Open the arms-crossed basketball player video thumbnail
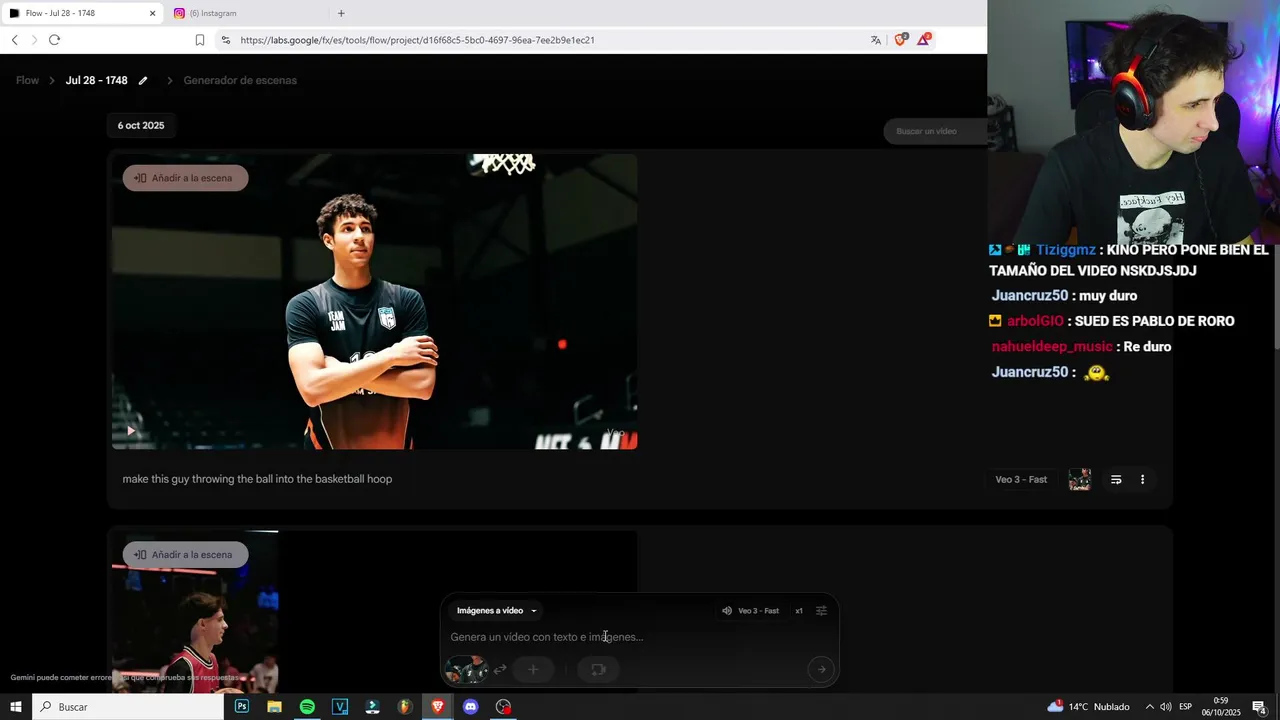The height and width of the screenshot is (720, 1280). 375,301
